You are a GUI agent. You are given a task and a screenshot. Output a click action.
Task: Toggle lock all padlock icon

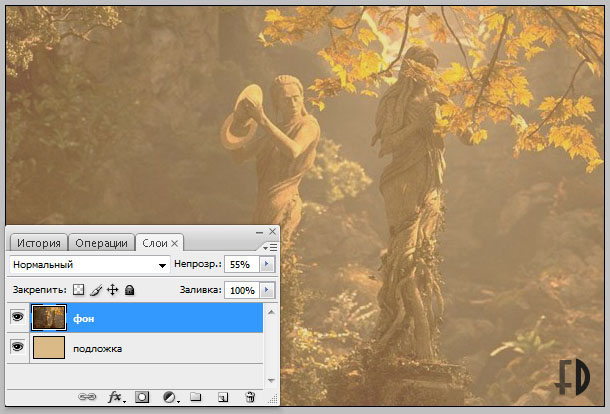coord(129,290)
